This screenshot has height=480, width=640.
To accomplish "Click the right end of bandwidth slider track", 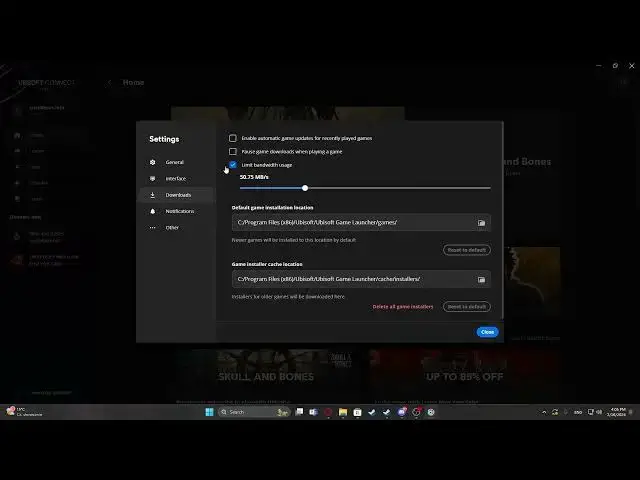I will click(x=489, y=188).
